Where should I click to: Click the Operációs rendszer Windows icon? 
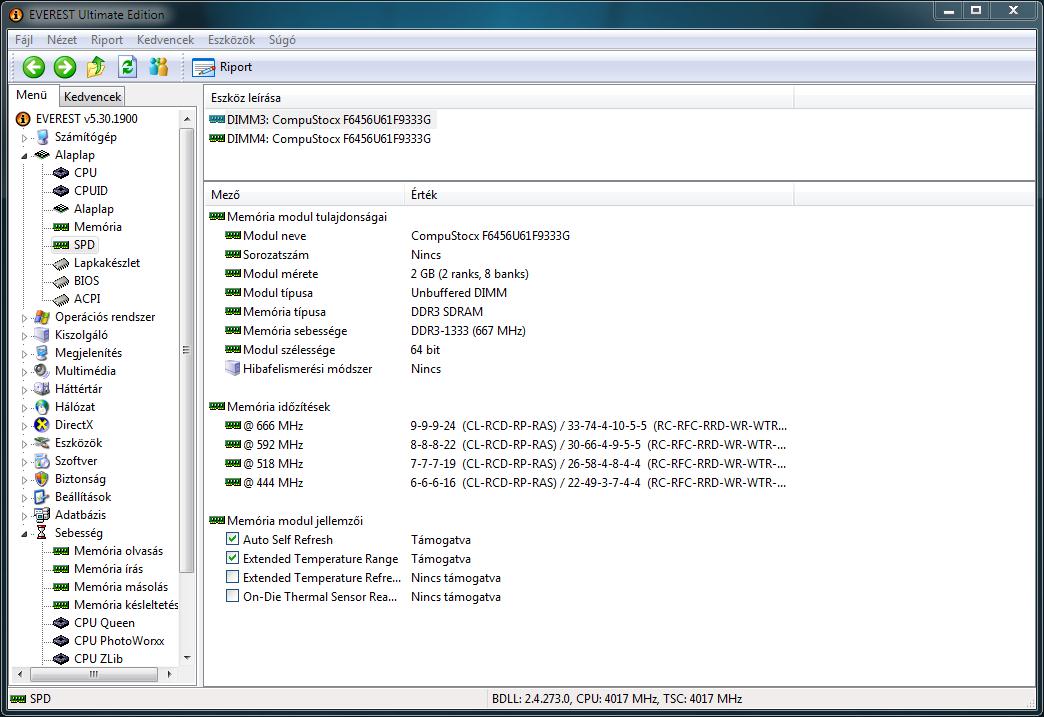[42, 317]
